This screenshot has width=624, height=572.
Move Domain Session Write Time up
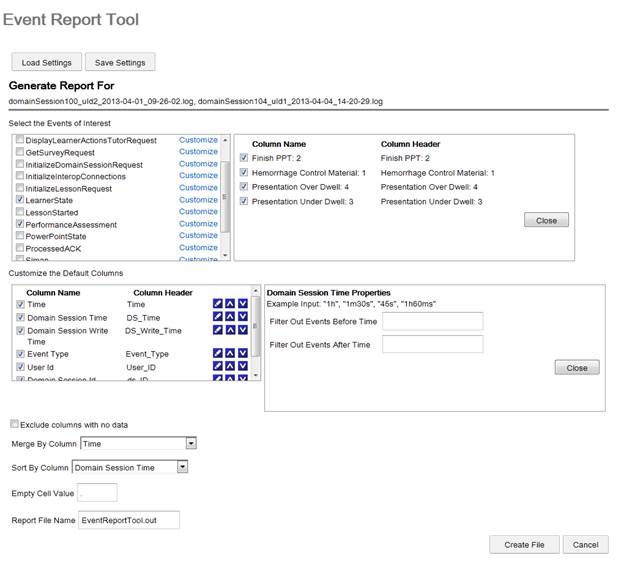coord(230,330)
